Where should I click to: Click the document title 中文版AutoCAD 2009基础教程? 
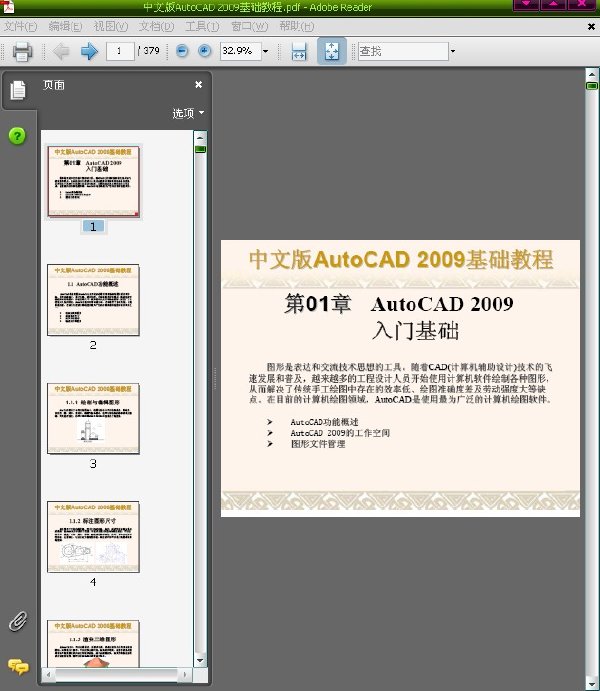[x=400, y=259]
